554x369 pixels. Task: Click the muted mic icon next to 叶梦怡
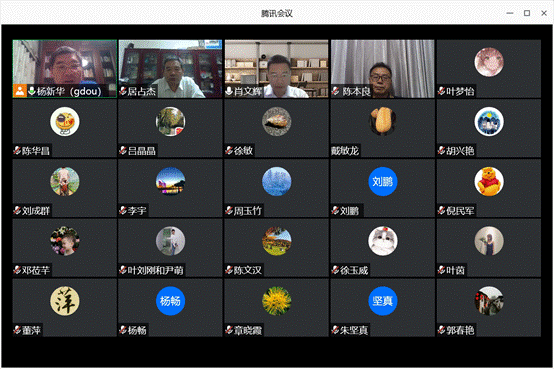441,91
